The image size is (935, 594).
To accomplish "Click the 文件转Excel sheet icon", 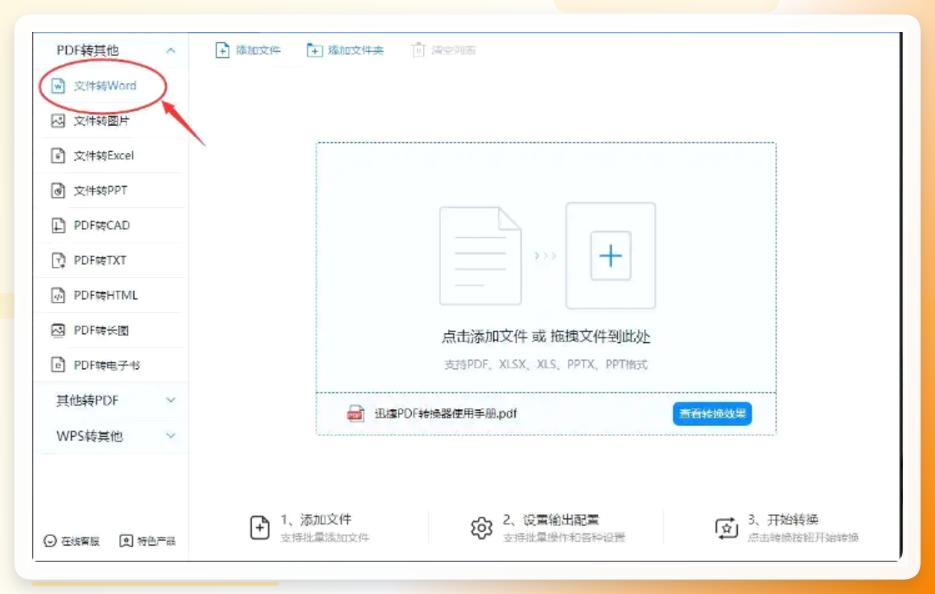I will (58, 156).
